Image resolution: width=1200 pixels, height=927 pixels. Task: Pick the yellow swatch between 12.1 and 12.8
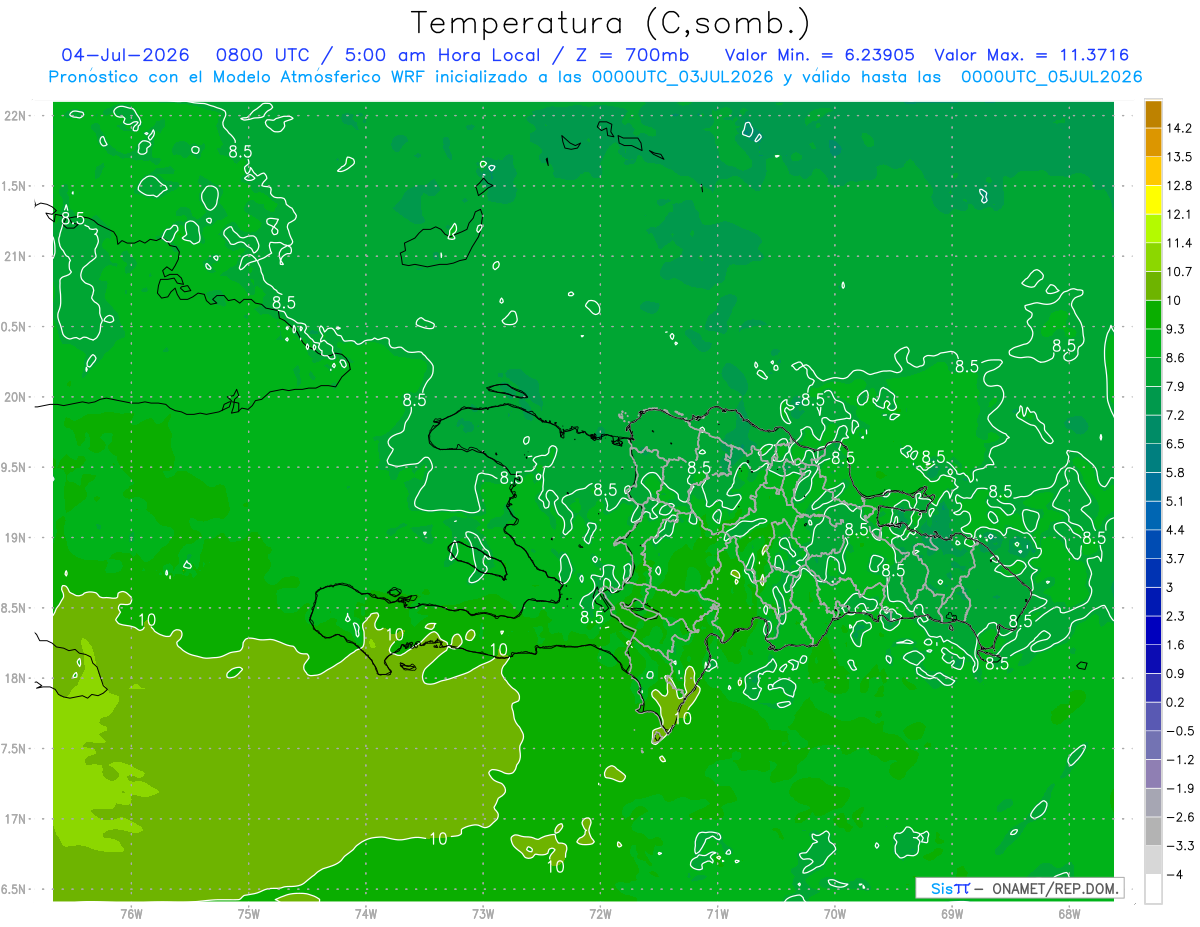[1153, 200]
